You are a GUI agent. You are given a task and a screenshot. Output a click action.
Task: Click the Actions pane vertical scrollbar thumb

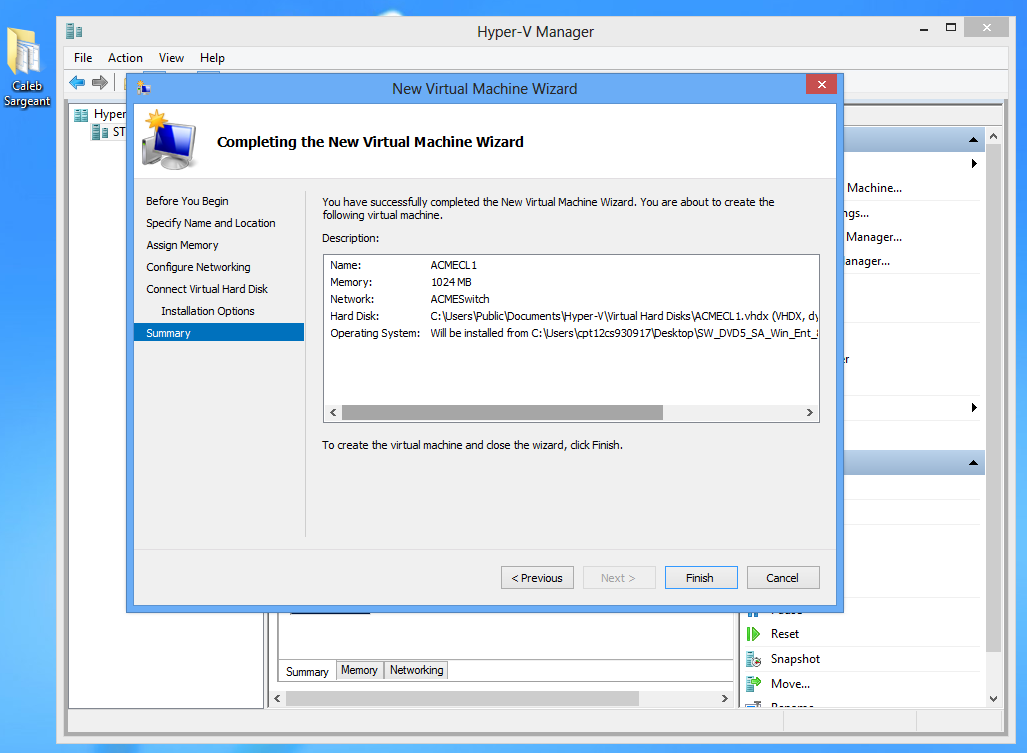click(x=994, y=398)
